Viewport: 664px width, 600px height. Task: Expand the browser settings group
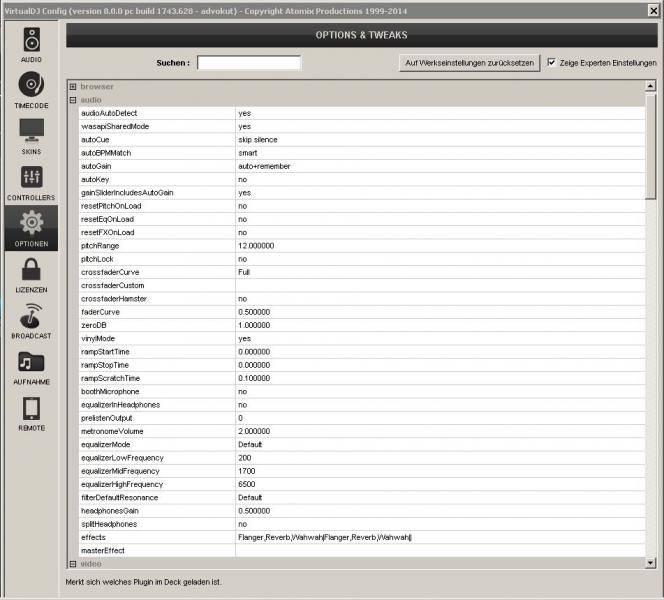(73, 86)
